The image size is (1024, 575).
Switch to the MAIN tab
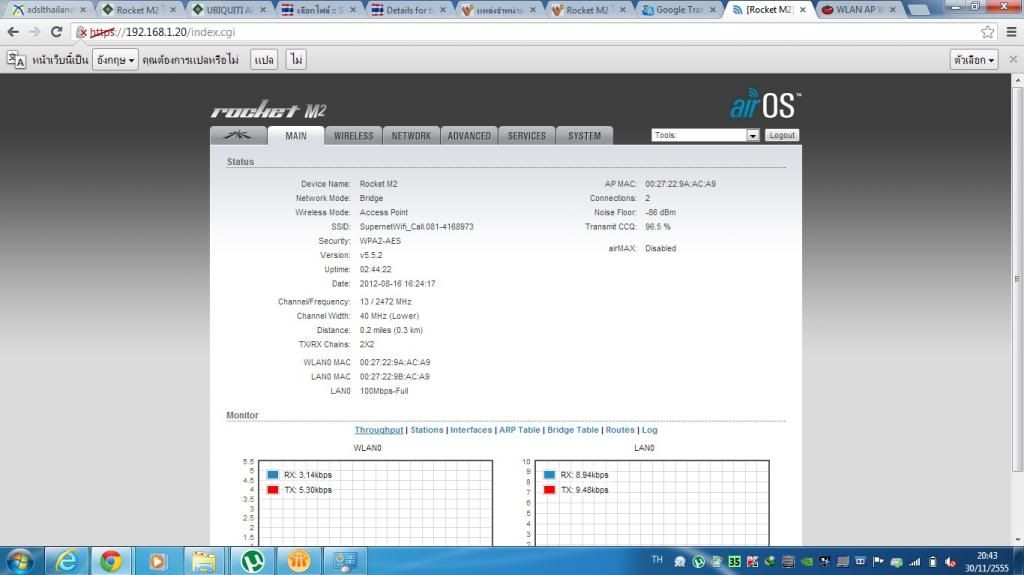tap(296, 135)
